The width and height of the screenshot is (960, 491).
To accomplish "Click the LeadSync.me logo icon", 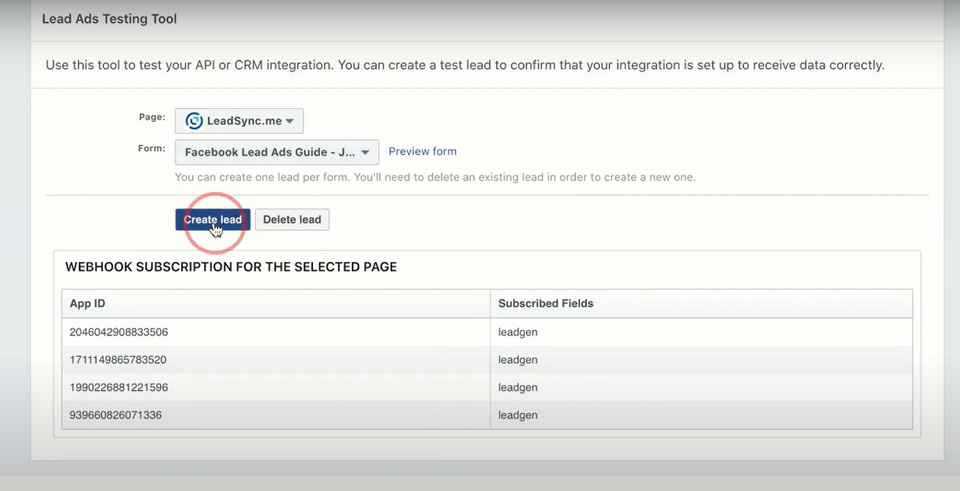I will (x=192, y=121).
